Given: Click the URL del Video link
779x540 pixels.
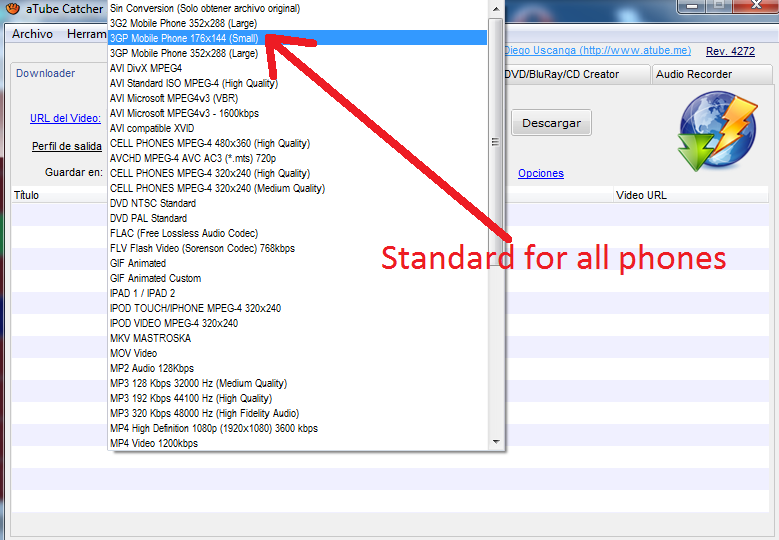Looking at the screenshot, I should 65,118.
